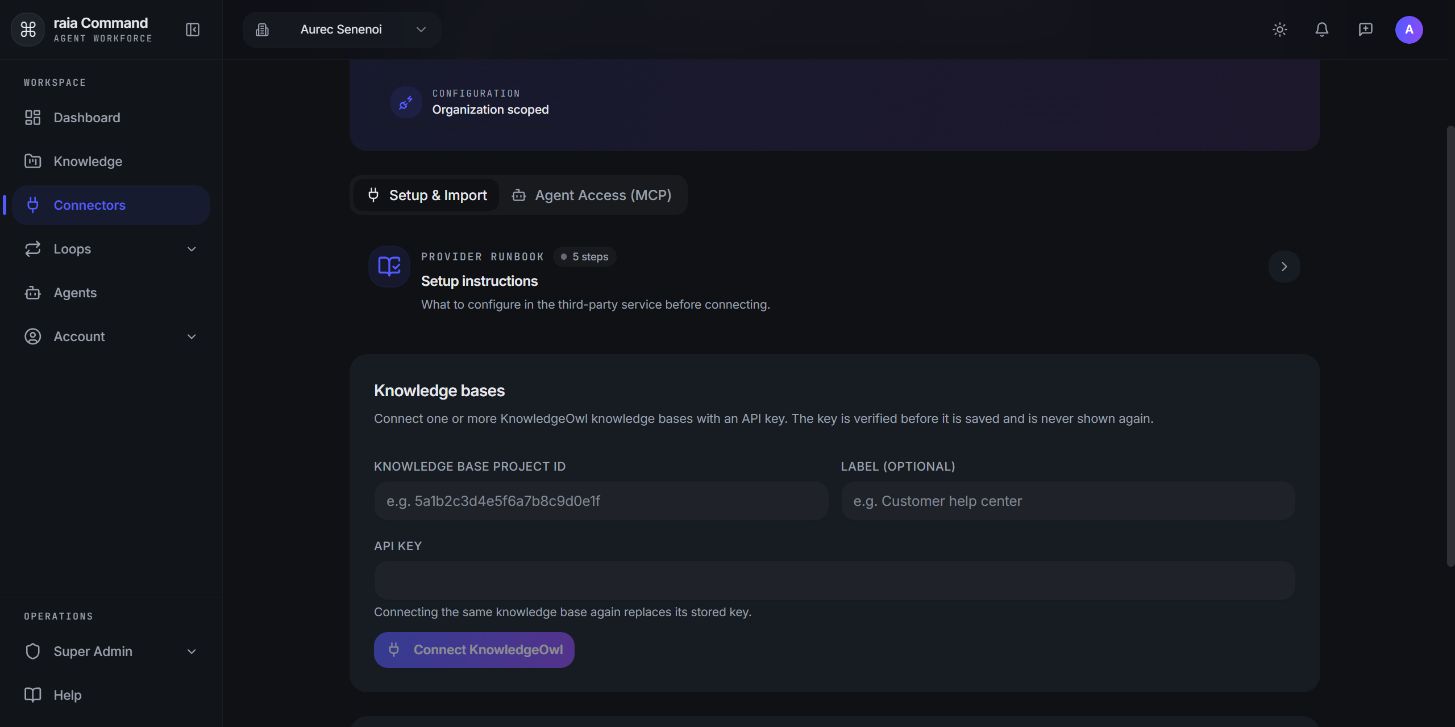This screenshot has width=1455, height=727.
Task: Click Connect KnowledgeOwl button
Action: click(x=474, y=650)
